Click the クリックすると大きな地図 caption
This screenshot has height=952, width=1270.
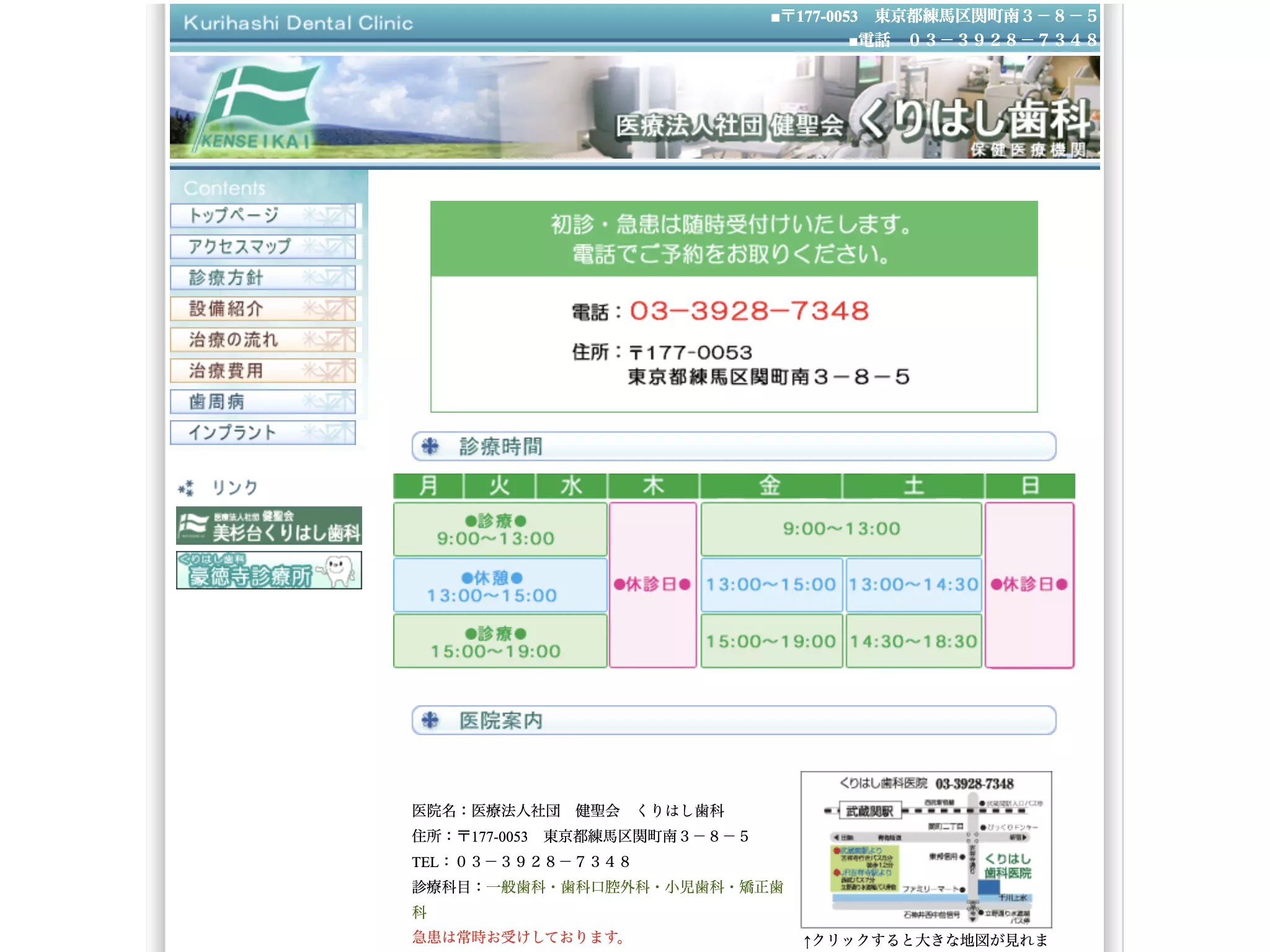pyautogui.click(x=925, y=940)
